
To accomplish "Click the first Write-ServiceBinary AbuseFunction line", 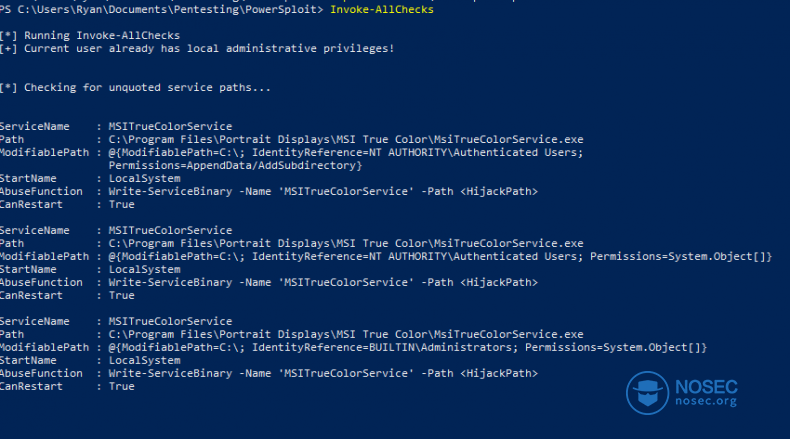I will click(323, 192).
